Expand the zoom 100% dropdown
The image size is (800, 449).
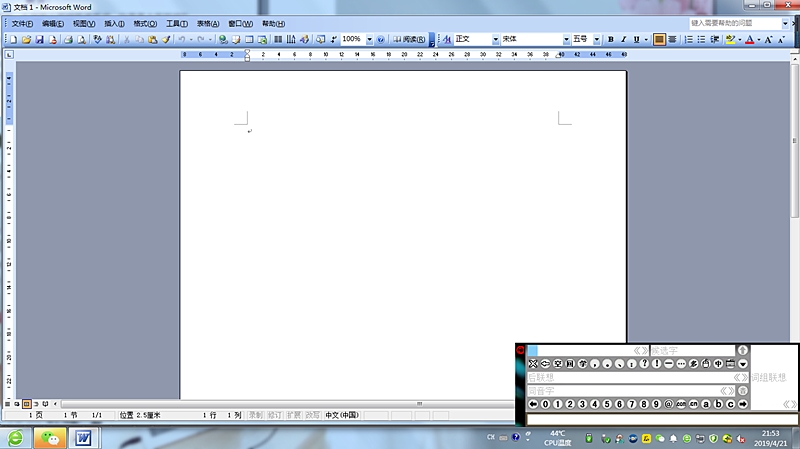[x=369, y=40]
